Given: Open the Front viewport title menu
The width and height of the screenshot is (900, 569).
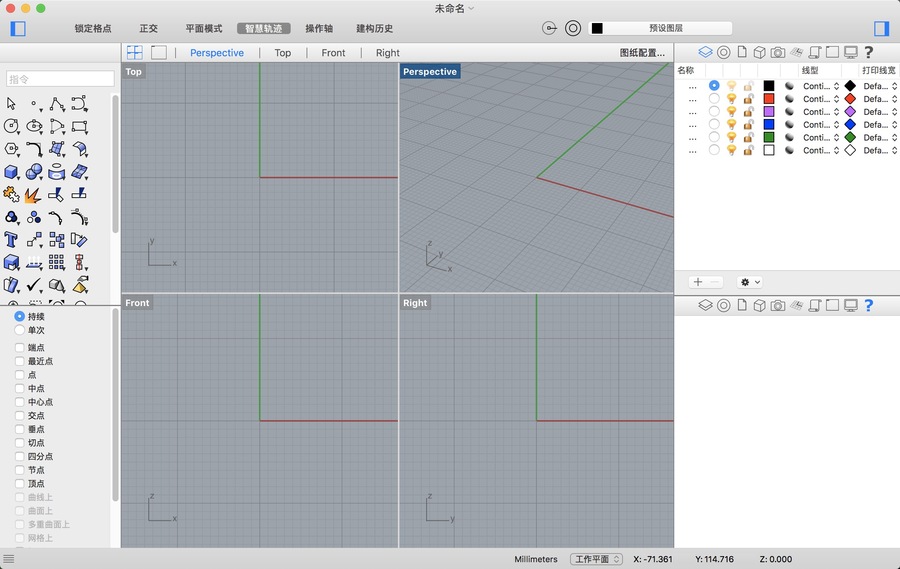Looking at the screenshot, I should pos(137,303).
